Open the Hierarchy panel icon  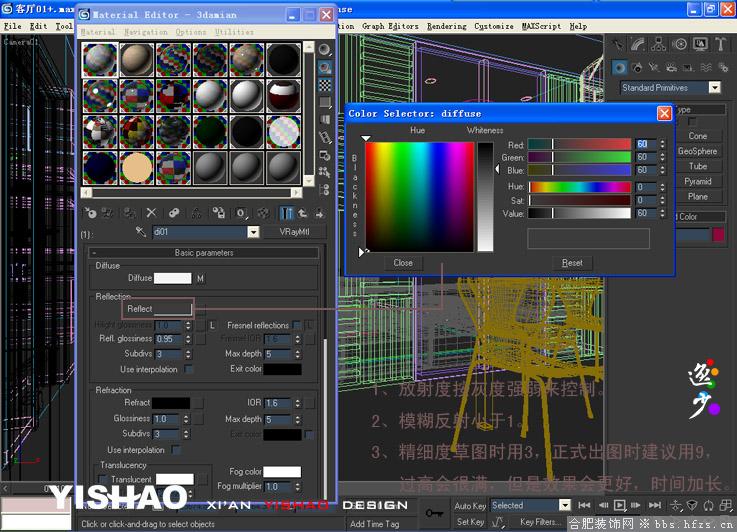658,44
